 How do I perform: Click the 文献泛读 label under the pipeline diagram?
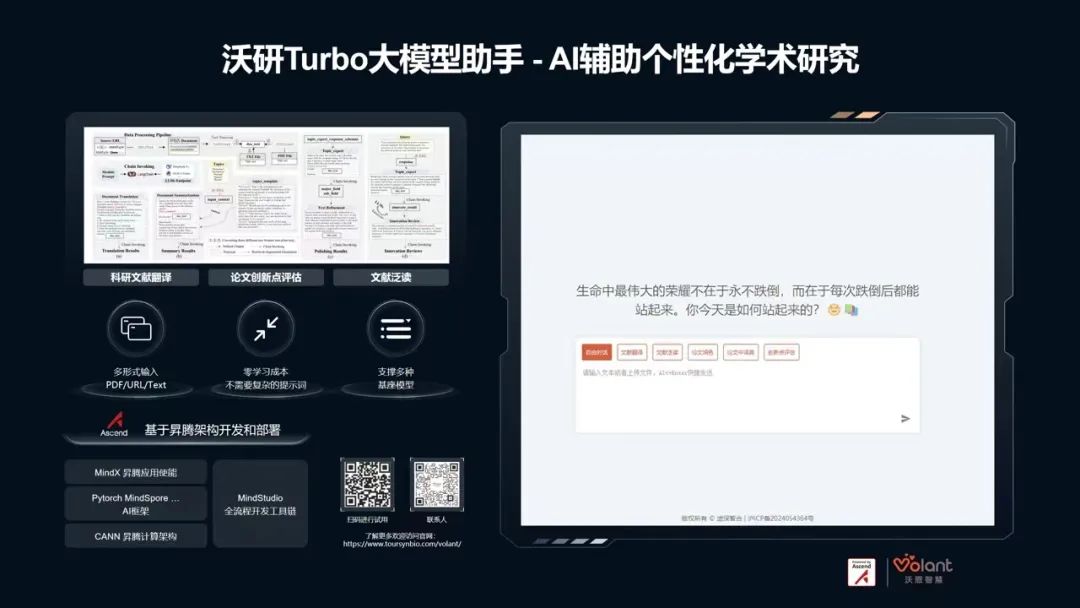391,277
